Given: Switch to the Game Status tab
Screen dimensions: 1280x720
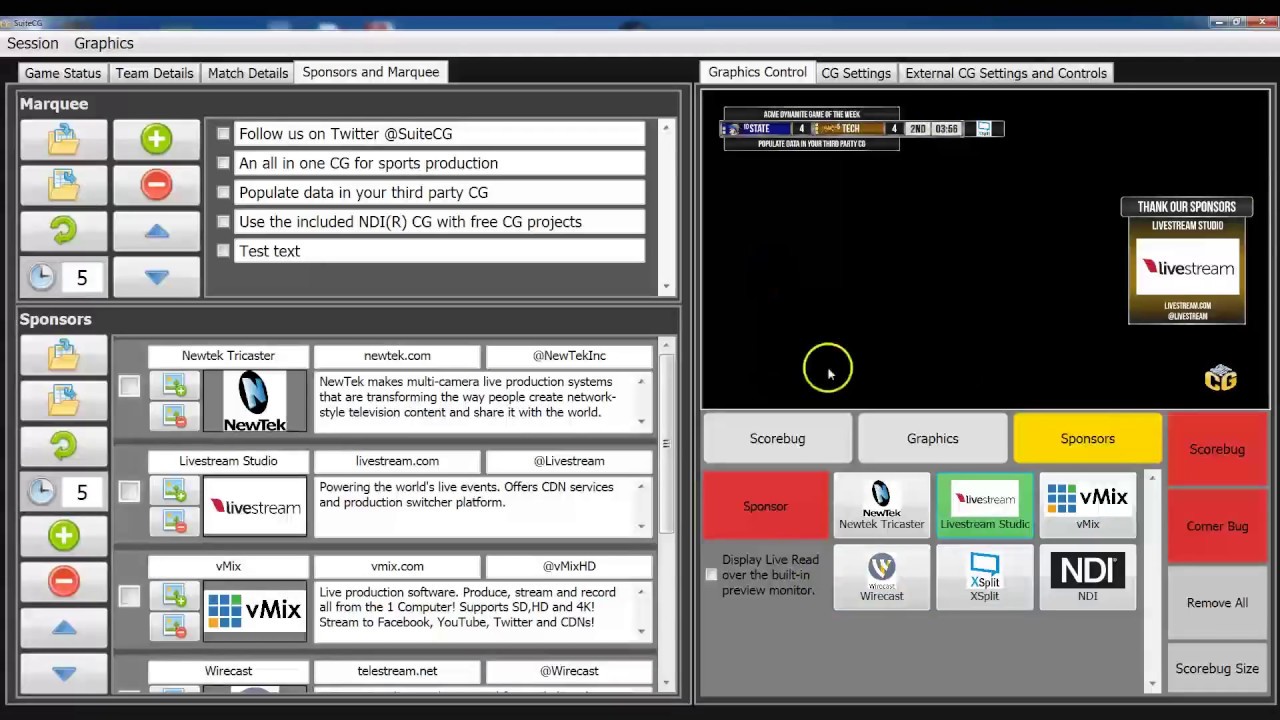Looking at the screenshot, I should 63,73.
